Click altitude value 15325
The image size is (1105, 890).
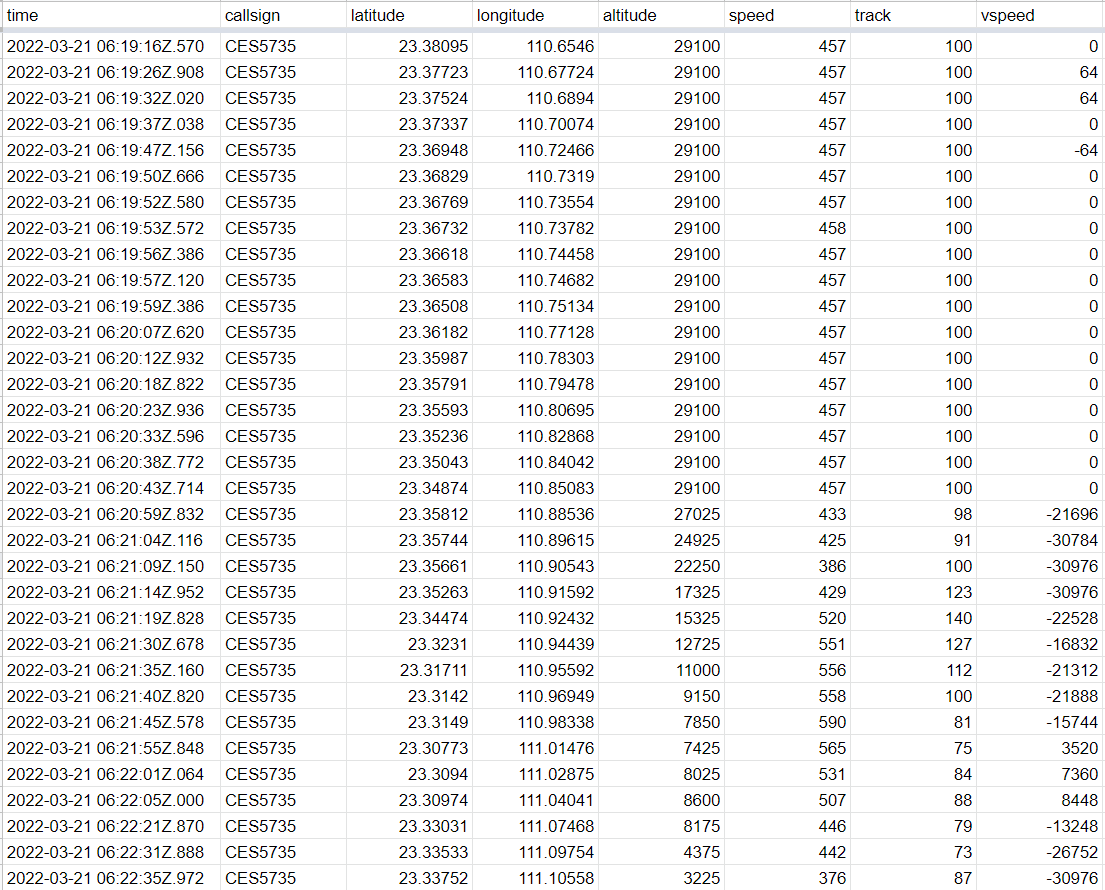697,619
